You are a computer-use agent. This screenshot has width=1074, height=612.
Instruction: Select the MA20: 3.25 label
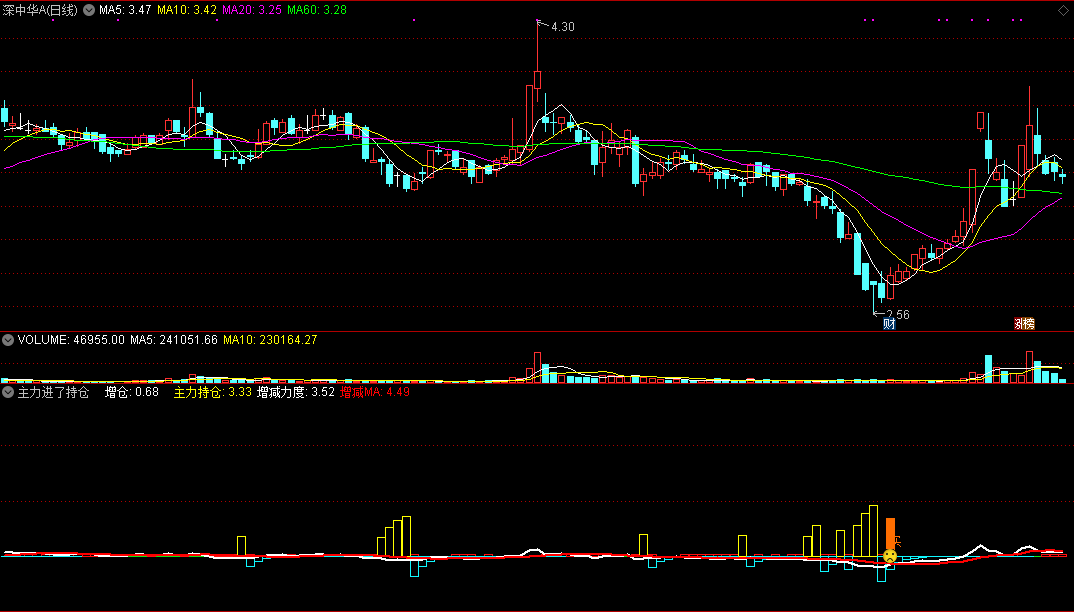tap(252, 10)
